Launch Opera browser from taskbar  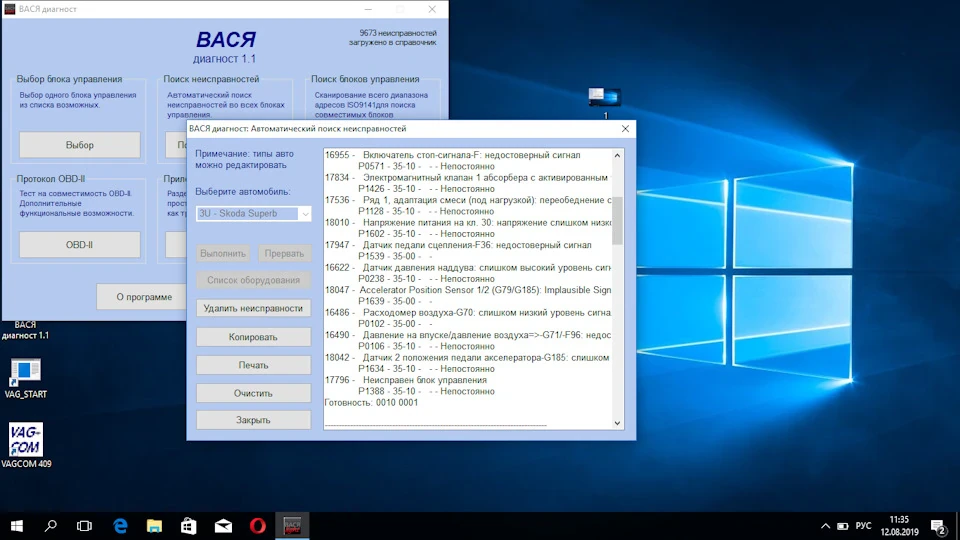coord(258,526)
